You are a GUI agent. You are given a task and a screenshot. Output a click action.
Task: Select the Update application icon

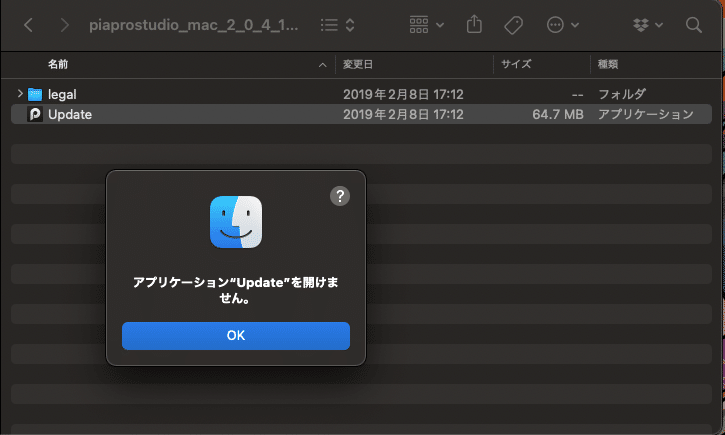click(35, 114)
